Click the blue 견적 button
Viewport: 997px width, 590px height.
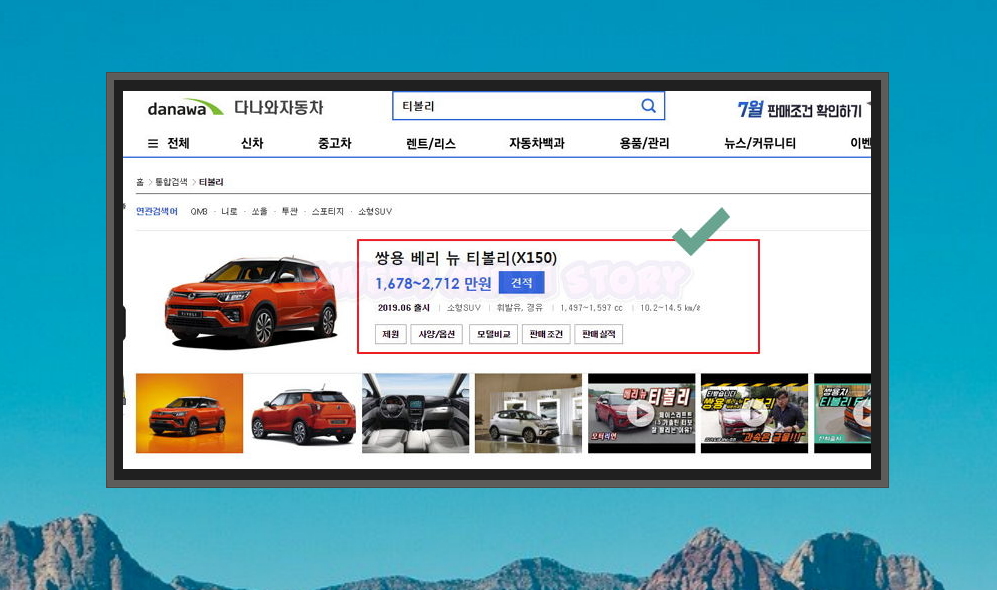pos(521,282)
